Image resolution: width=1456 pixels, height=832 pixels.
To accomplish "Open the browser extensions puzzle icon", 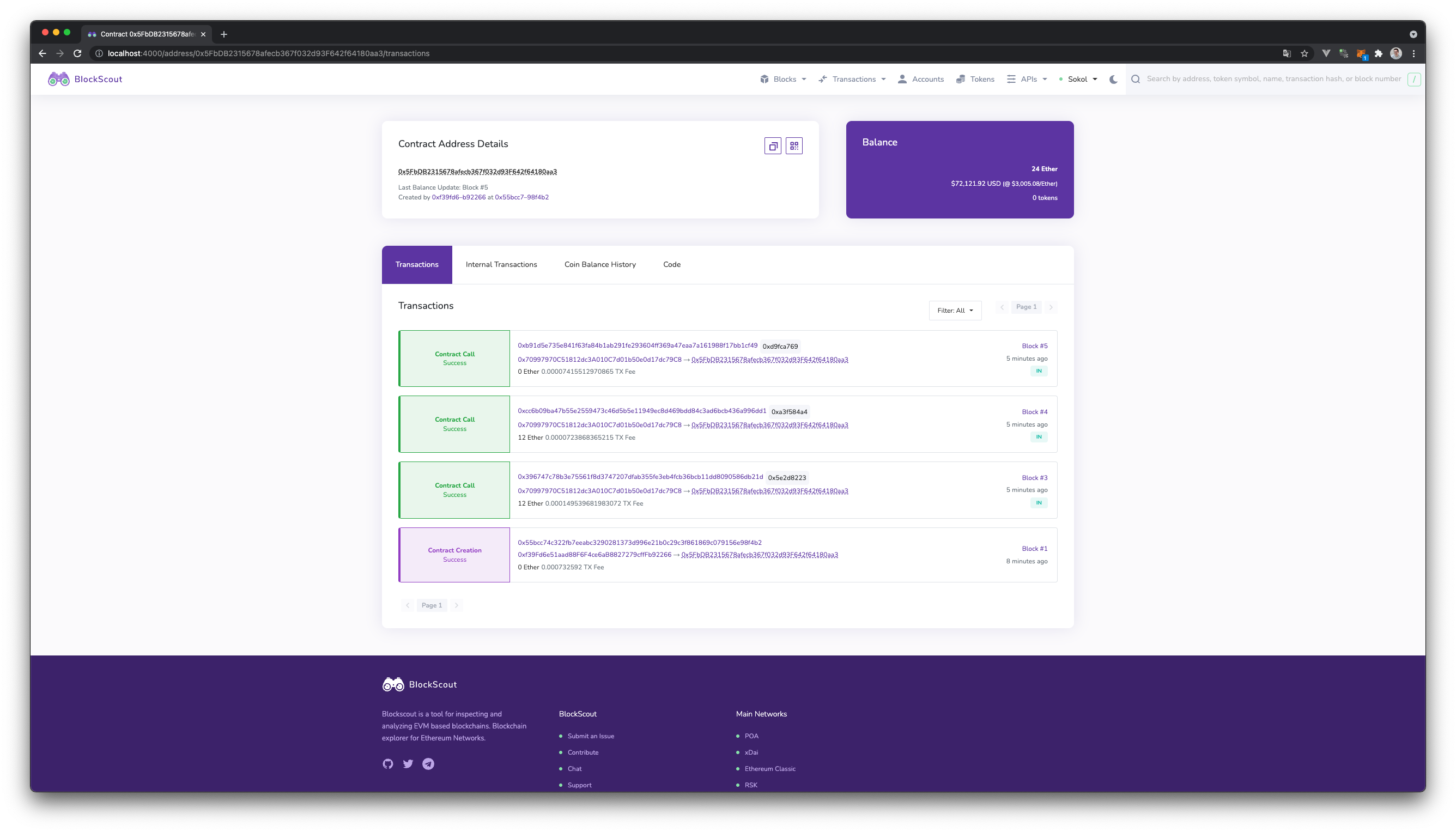I will click(1378, 54).
